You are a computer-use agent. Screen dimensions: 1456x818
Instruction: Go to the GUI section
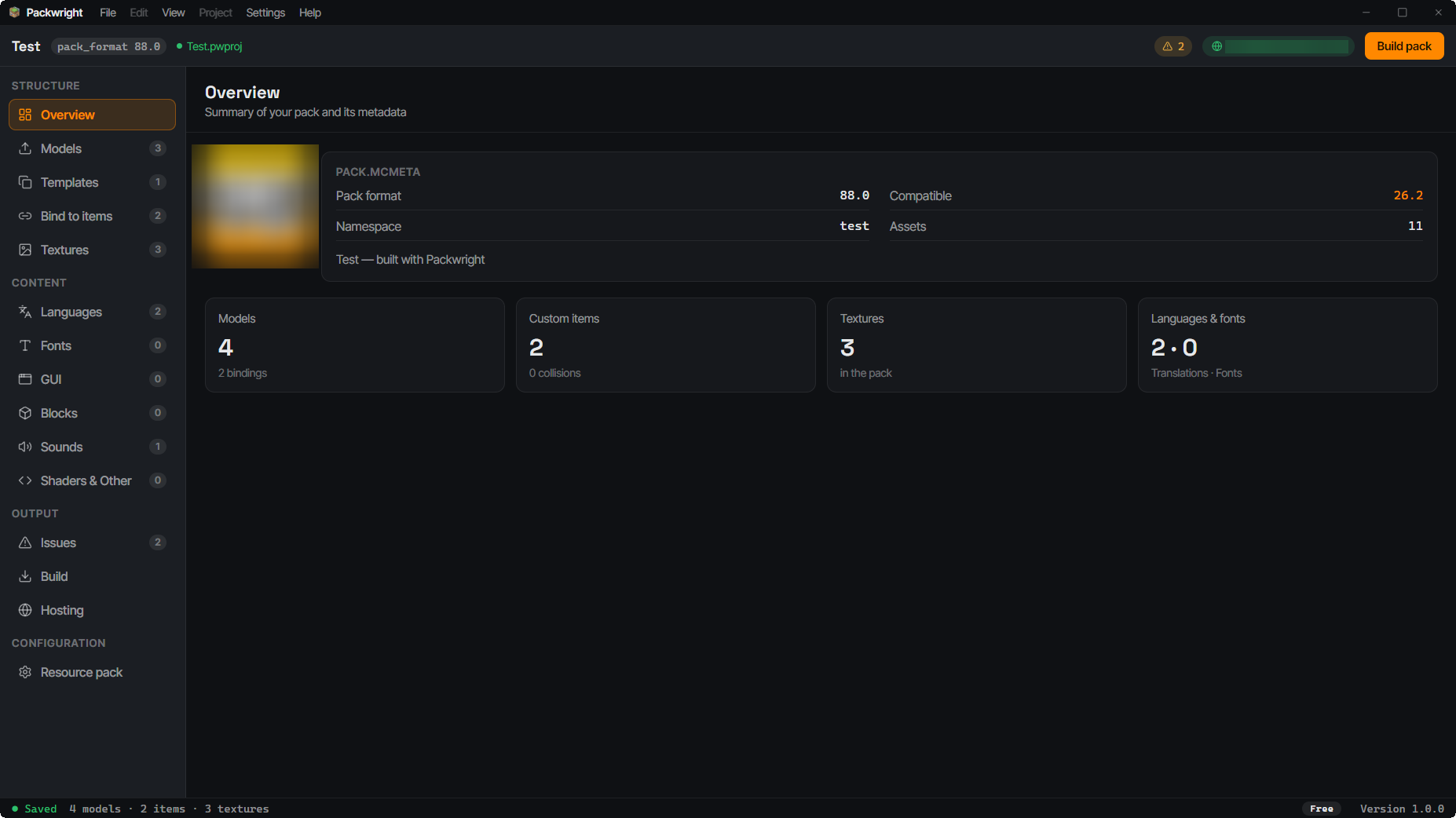point(92,379)
